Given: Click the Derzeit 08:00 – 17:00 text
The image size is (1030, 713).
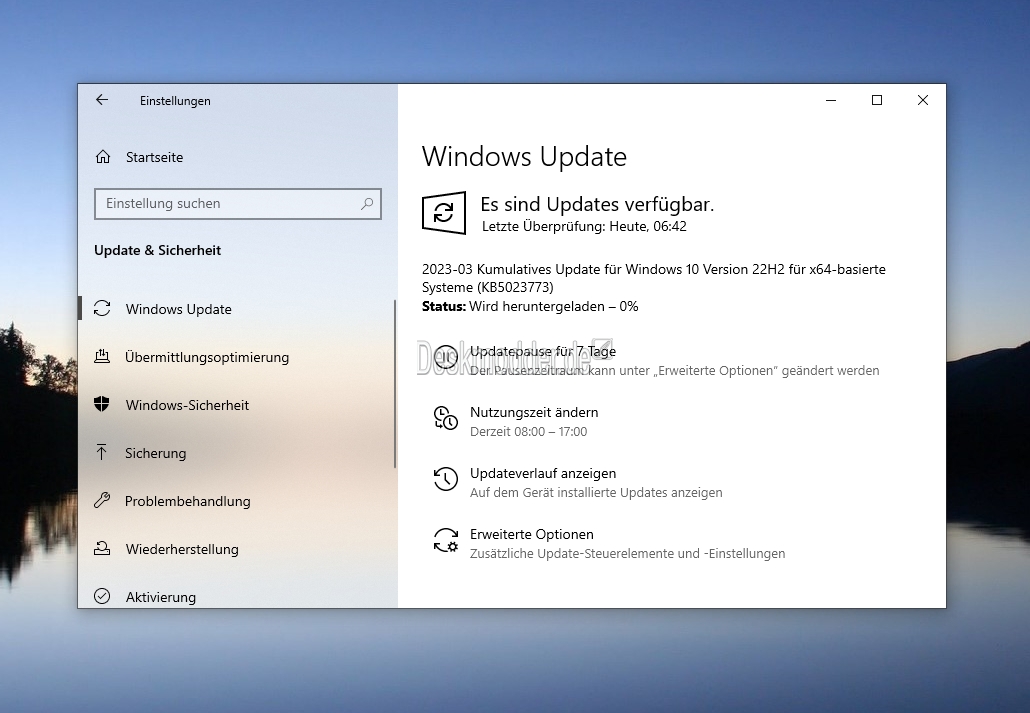Looking at the screenshot, I should point(528,432).
